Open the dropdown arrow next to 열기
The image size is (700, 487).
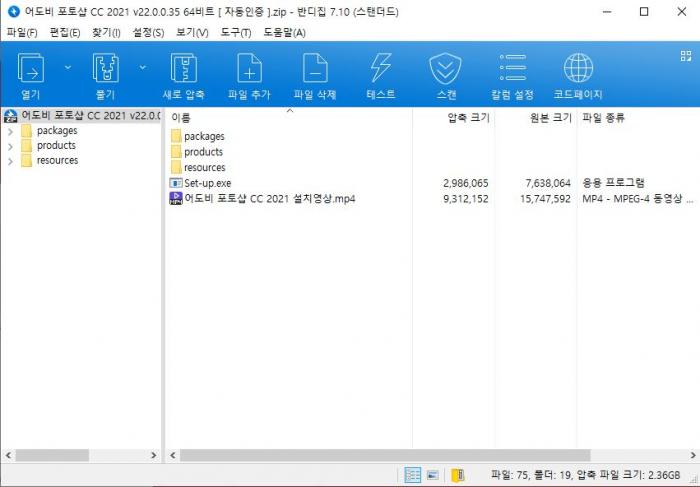(x=68, y=67)
